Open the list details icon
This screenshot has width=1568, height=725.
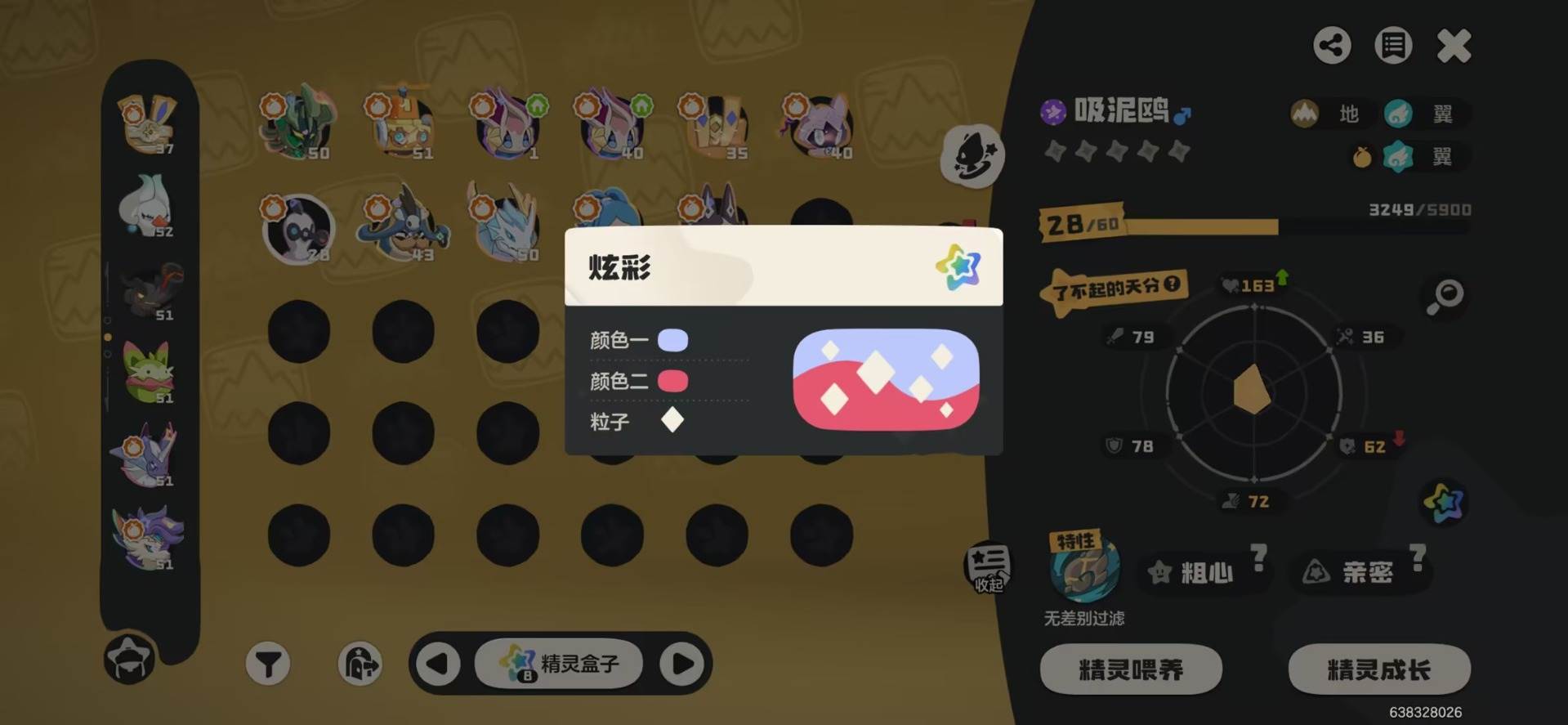point(1393,45)
